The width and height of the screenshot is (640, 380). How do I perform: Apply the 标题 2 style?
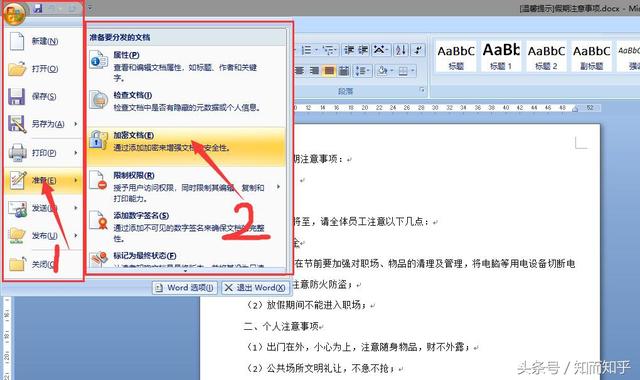pos(546,56)
